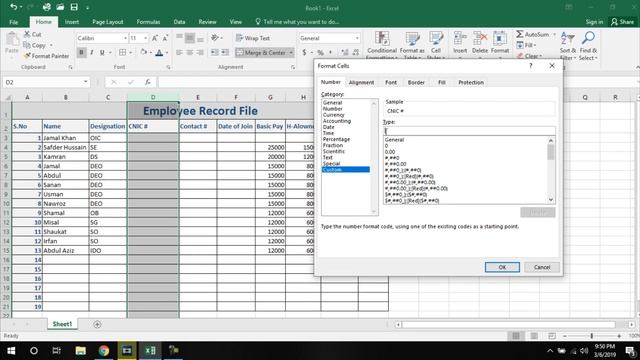Screen dimensions: 640x360
Task: Add a new sheet with plus button
Action: pos(97,324)
